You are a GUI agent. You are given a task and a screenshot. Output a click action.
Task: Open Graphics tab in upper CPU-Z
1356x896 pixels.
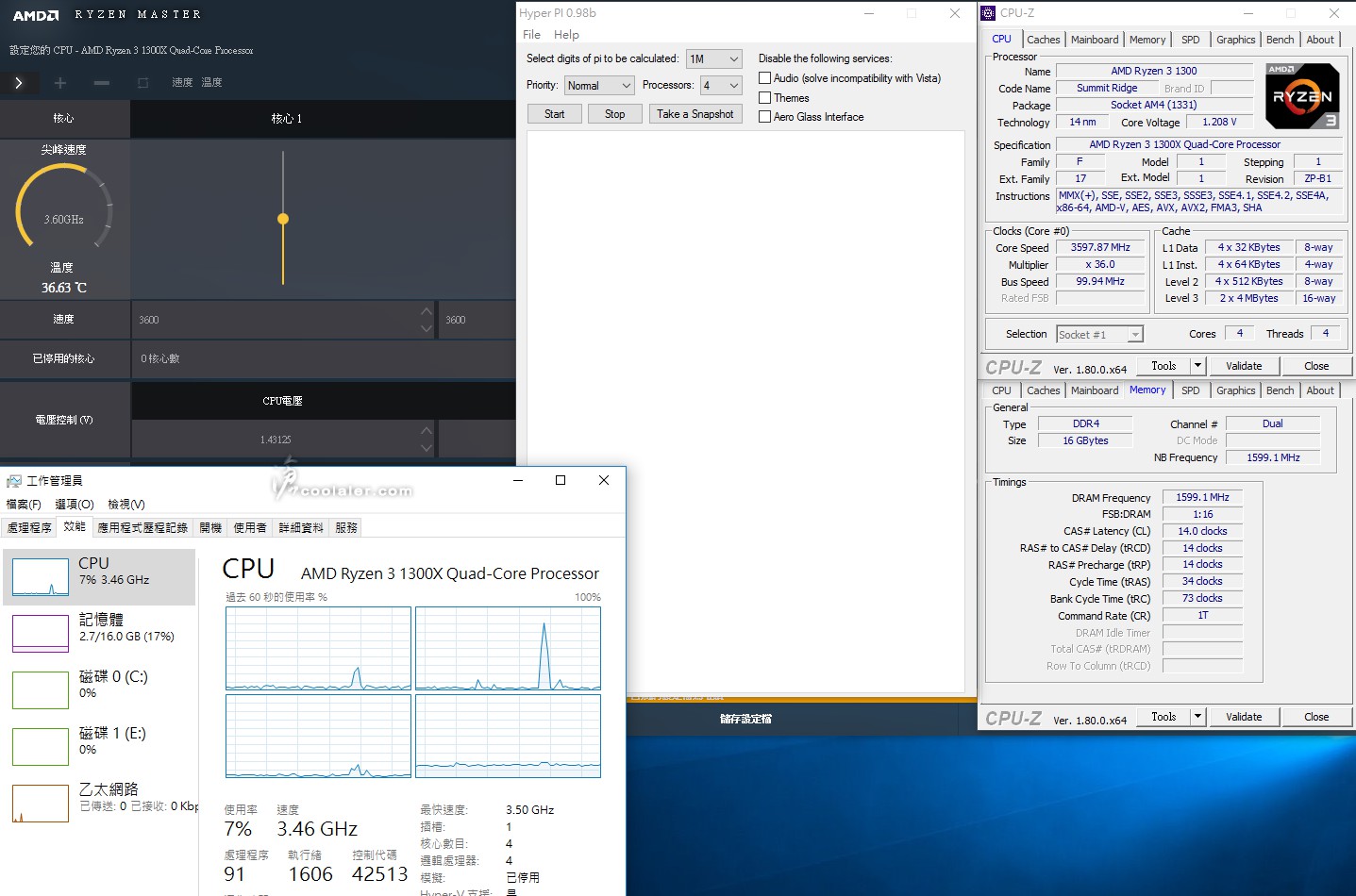tap(1236, 40)
